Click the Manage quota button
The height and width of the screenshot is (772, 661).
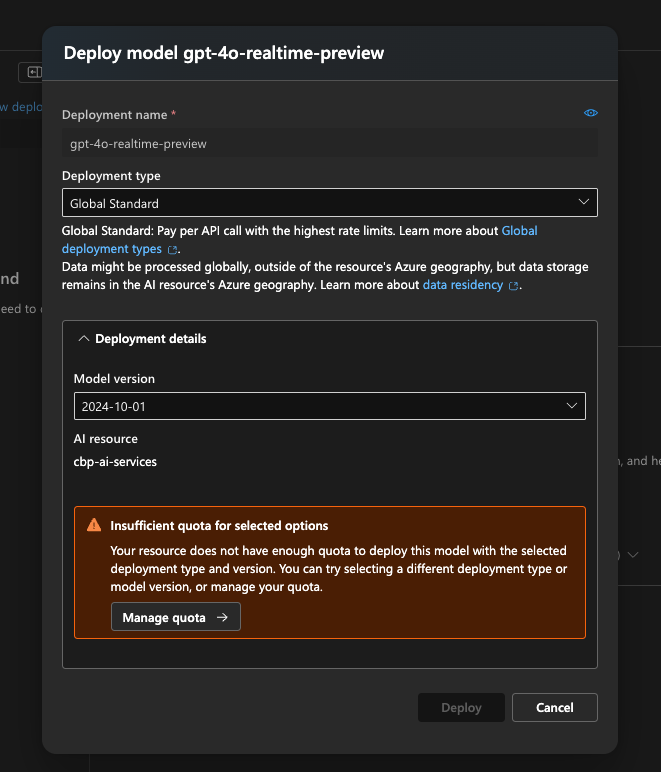click(176, 617)
